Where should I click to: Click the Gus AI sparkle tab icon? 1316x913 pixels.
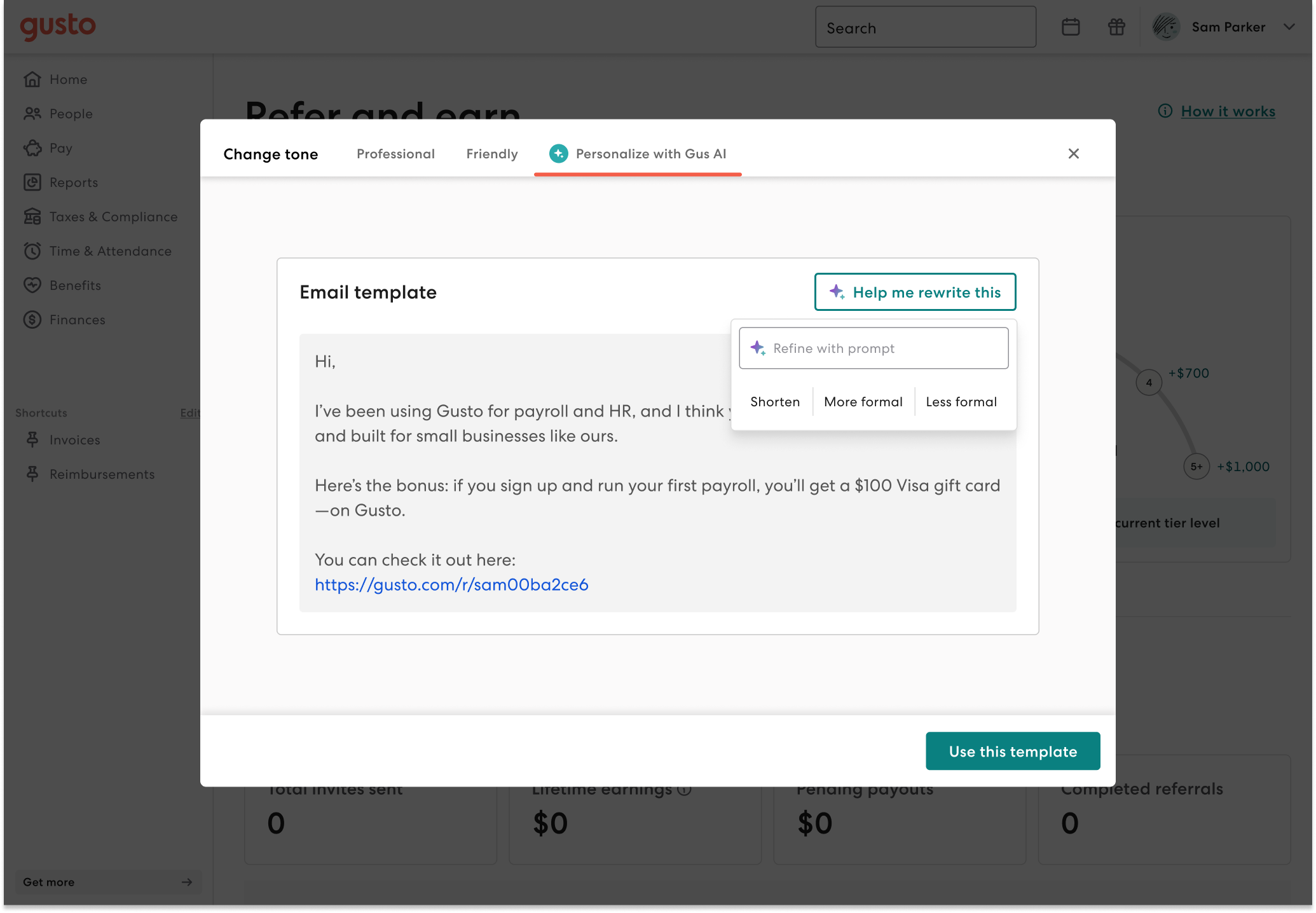[558, 153]
